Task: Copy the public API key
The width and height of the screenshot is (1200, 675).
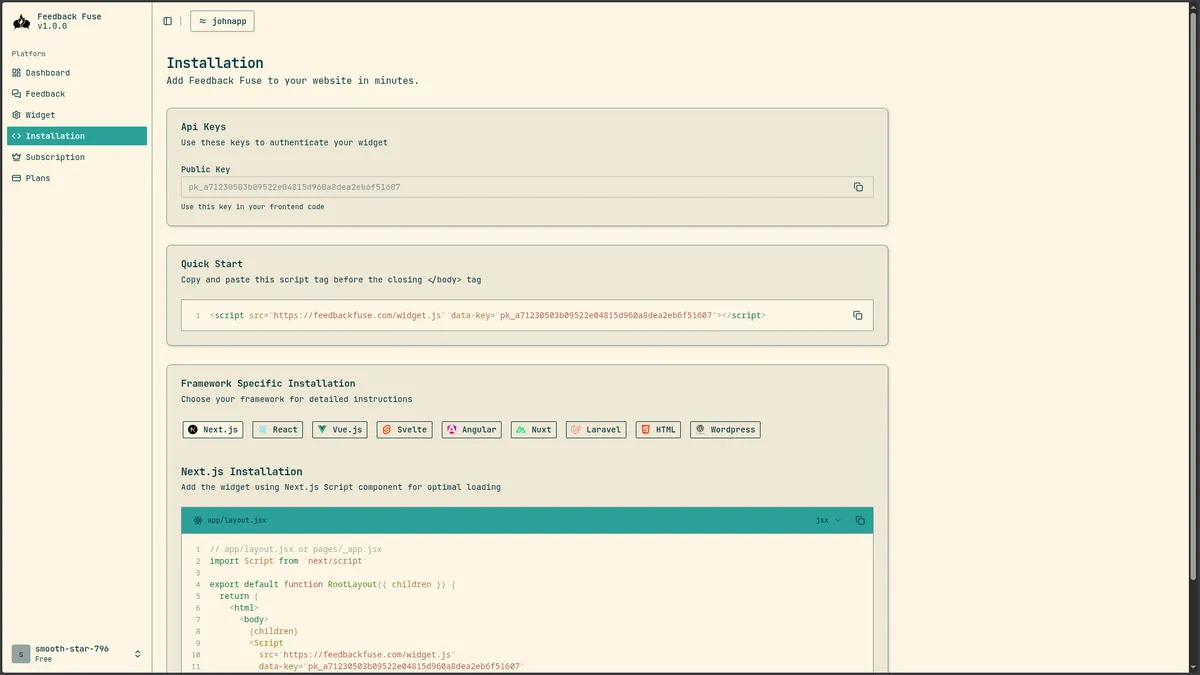Action: pos(858,187)
